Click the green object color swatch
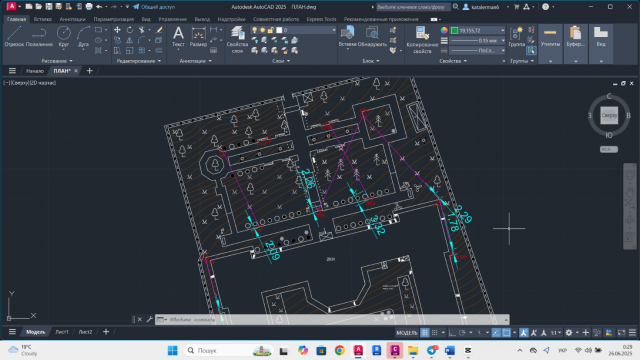This screenshot has width=640, height=360. tap(454, 30)
